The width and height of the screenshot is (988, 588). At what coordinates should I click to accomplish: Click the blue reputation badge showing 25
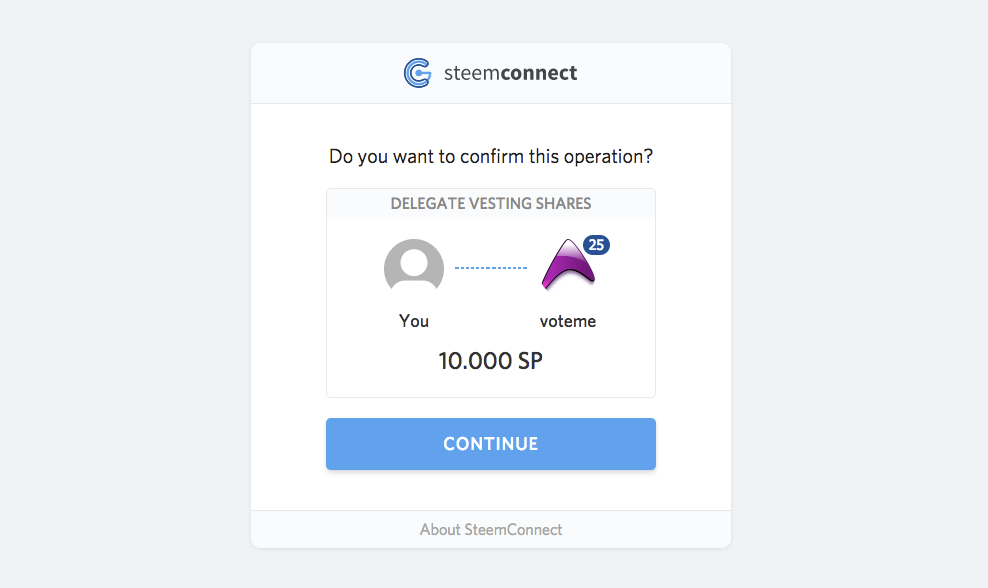coord(596,245)
